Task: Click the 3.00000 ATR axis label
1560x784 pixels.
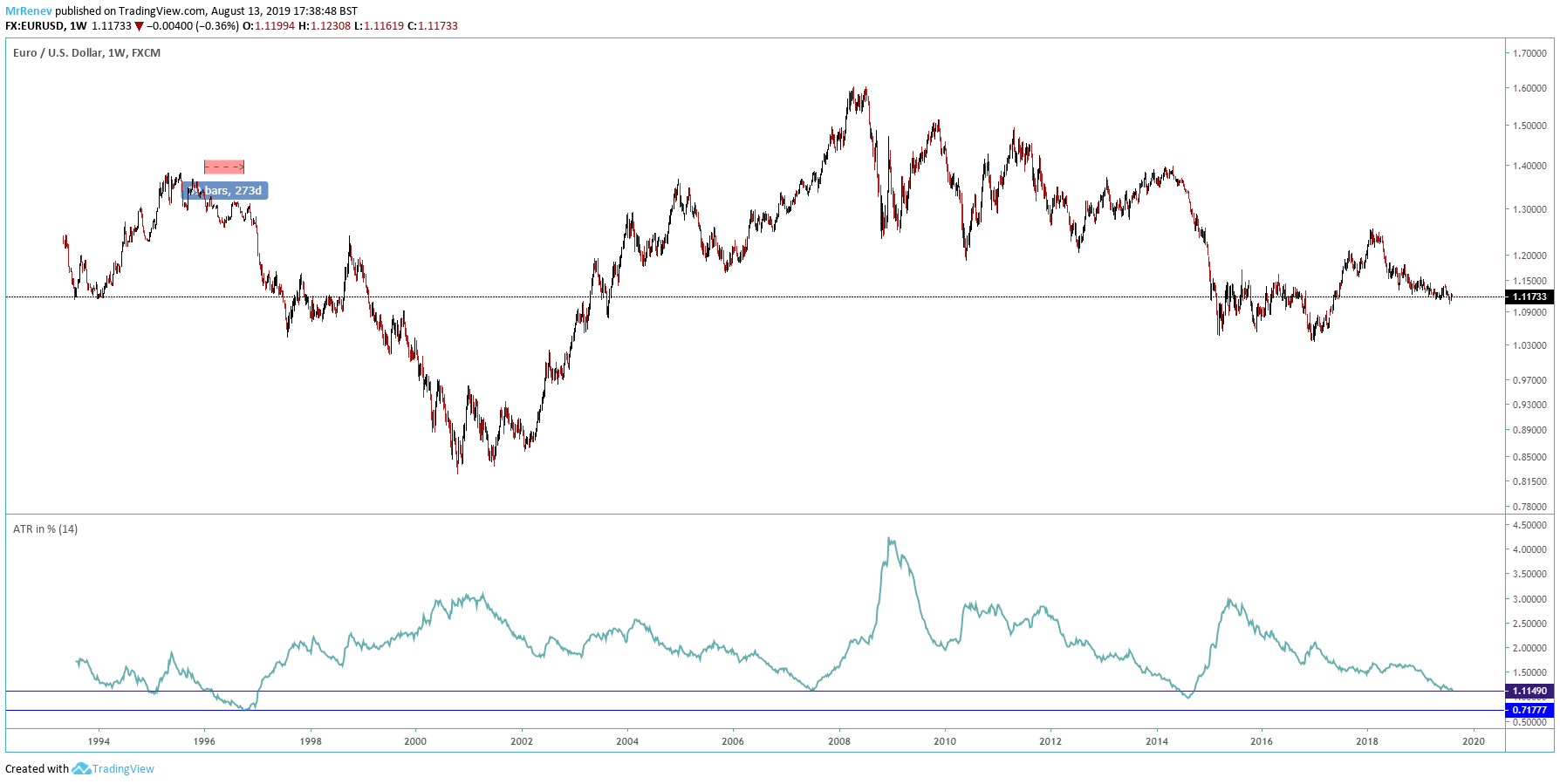Action: 1529,599
